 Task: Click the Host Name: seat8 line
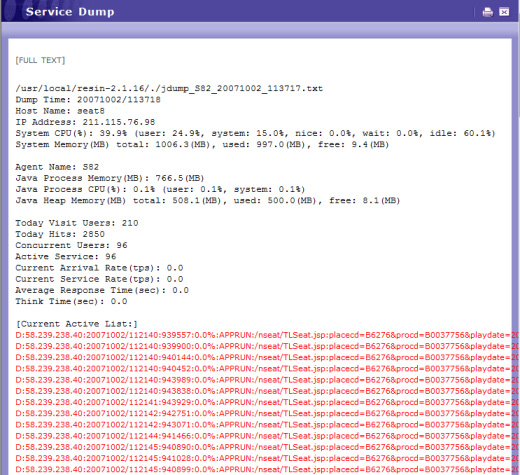[x=60, y=111]
